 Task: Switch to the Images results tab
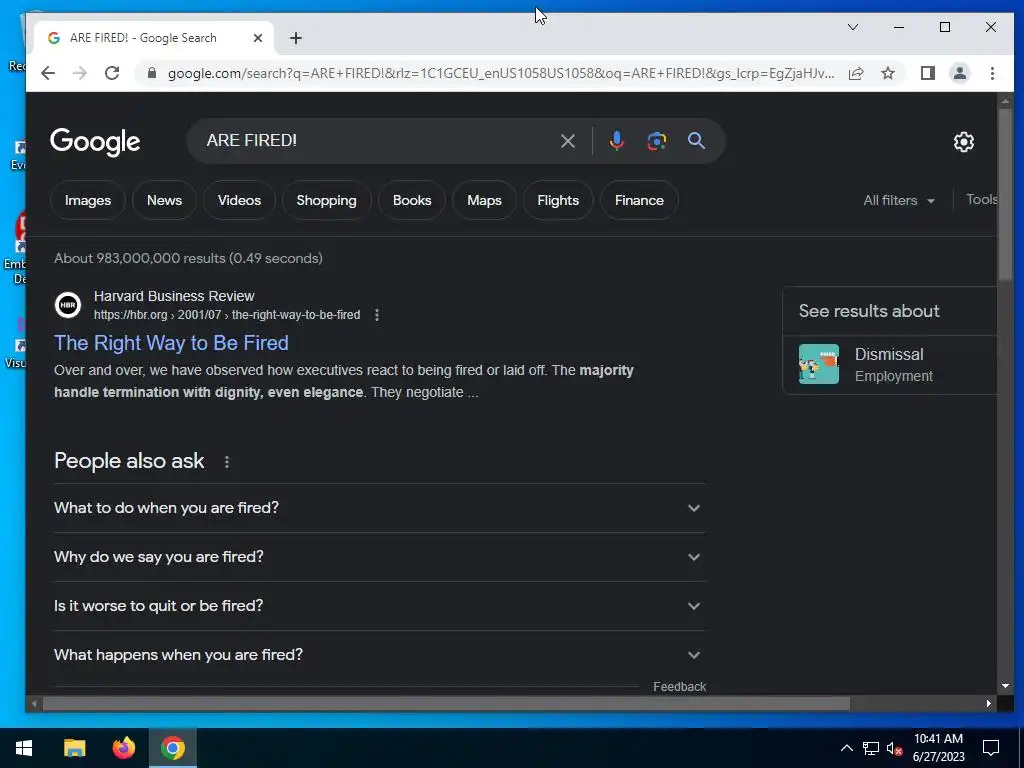[88, 200]
